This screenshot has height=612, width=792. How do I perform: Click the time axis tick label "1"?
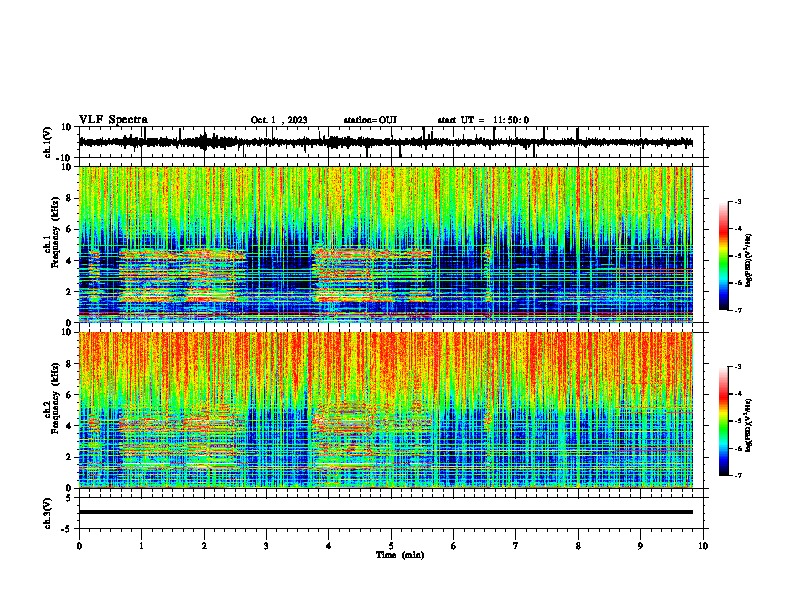[x=141, y=546]
